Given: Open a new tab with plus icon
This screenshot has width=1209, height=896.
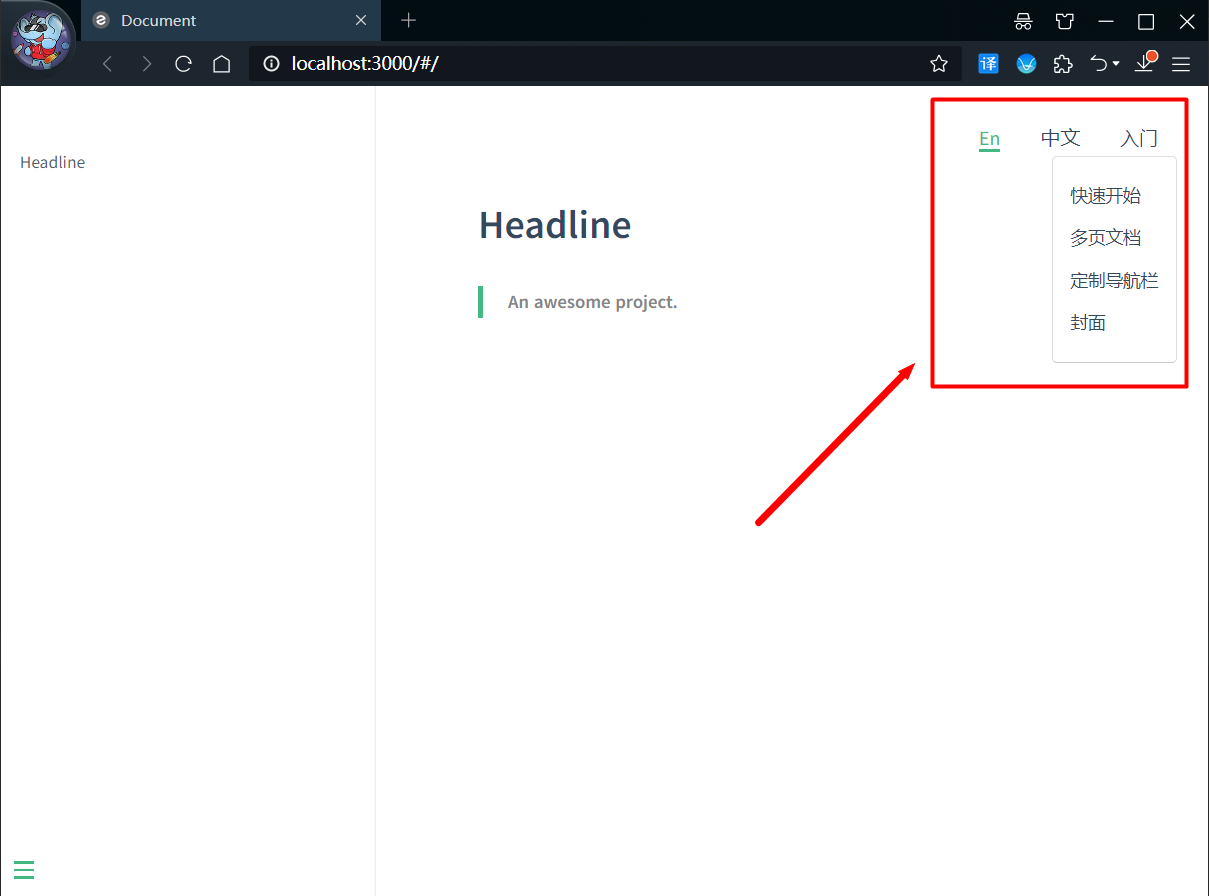Looking at the screenshot, I should (x=408, y=20).
